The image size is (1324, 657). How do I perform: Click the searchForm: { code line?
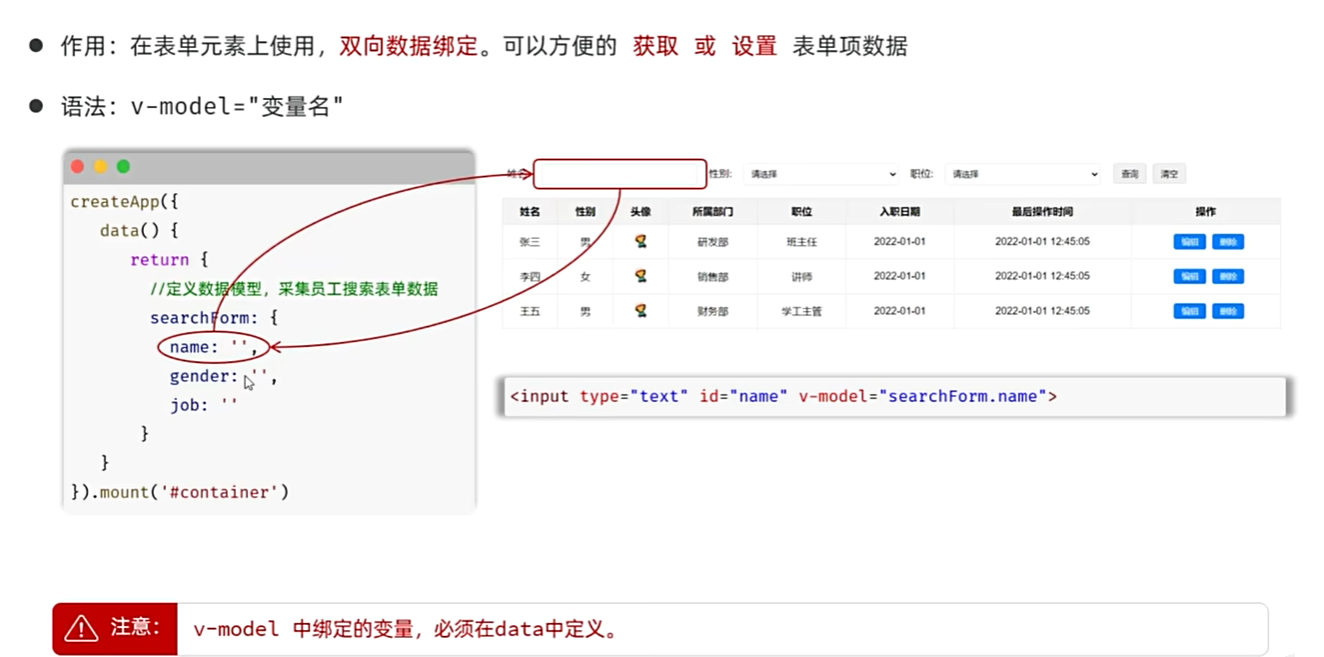click(x=214, y=318)
